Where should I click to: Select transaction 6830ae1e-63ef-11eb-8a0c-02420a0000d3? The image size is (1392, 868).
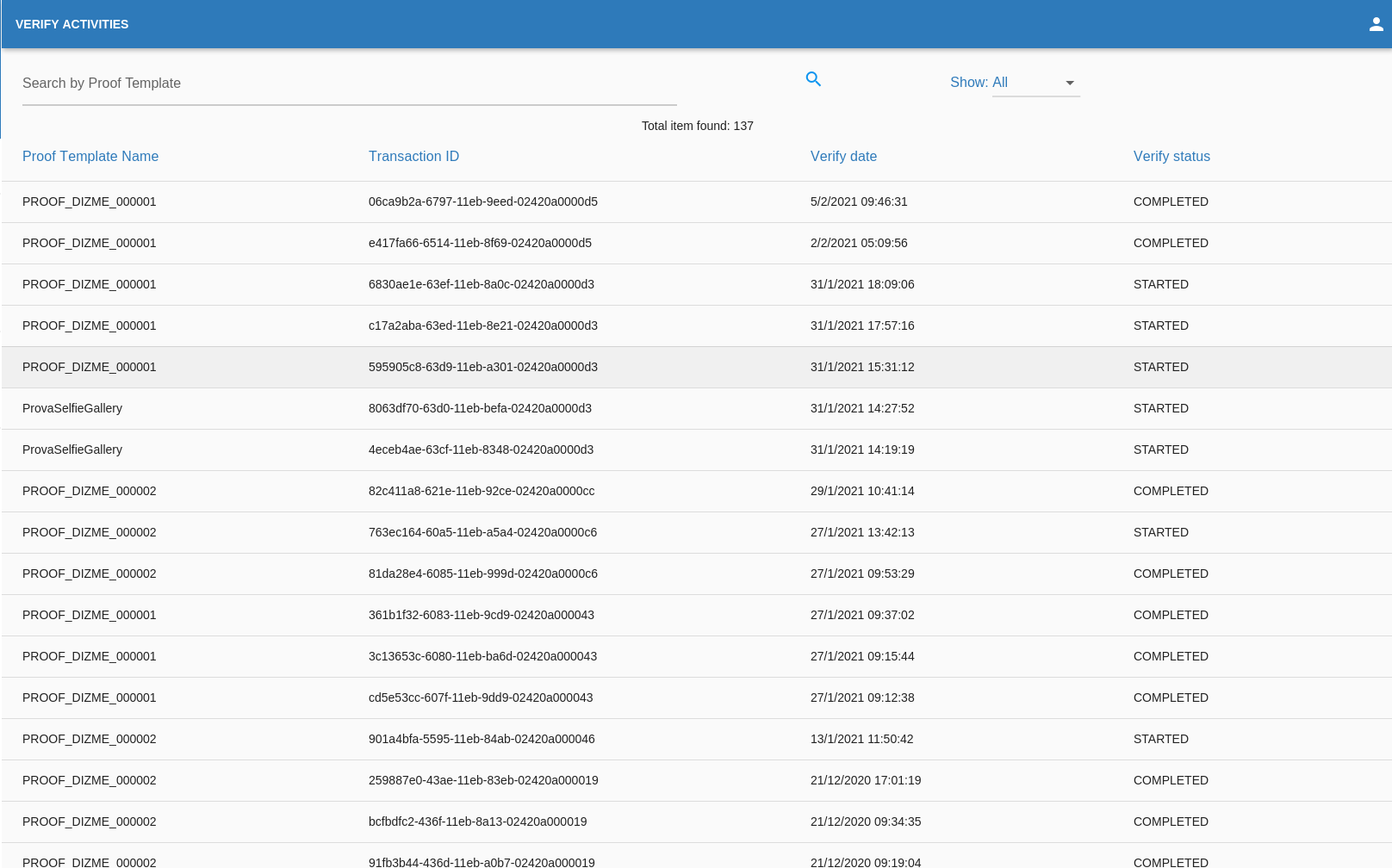(482, 284)
